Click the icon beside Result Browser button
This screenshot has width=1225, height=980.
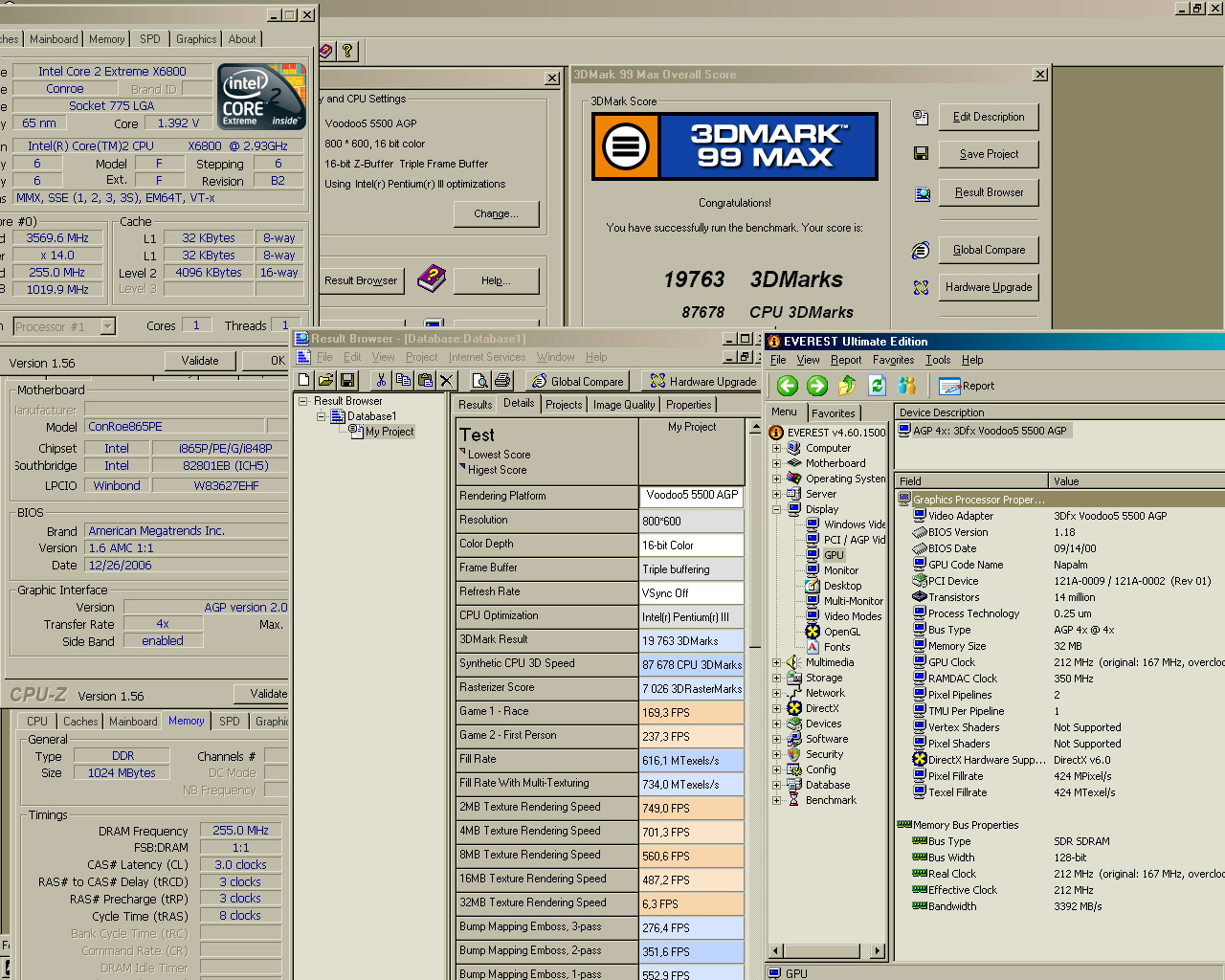[x=923, y=194]
